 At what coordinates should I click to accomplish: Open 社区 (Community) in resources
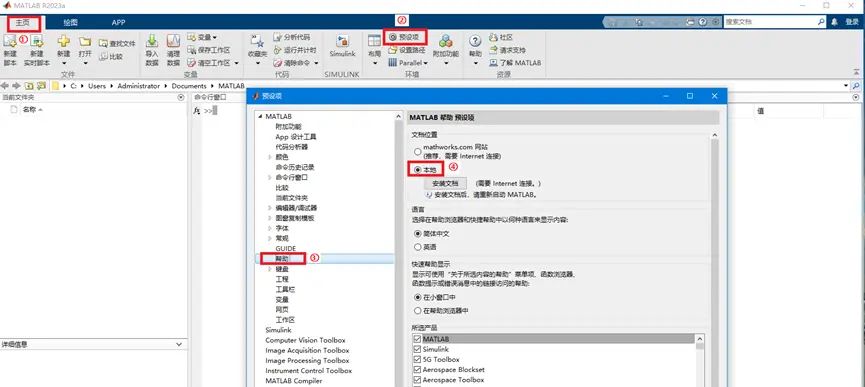[x=501, y=37]
